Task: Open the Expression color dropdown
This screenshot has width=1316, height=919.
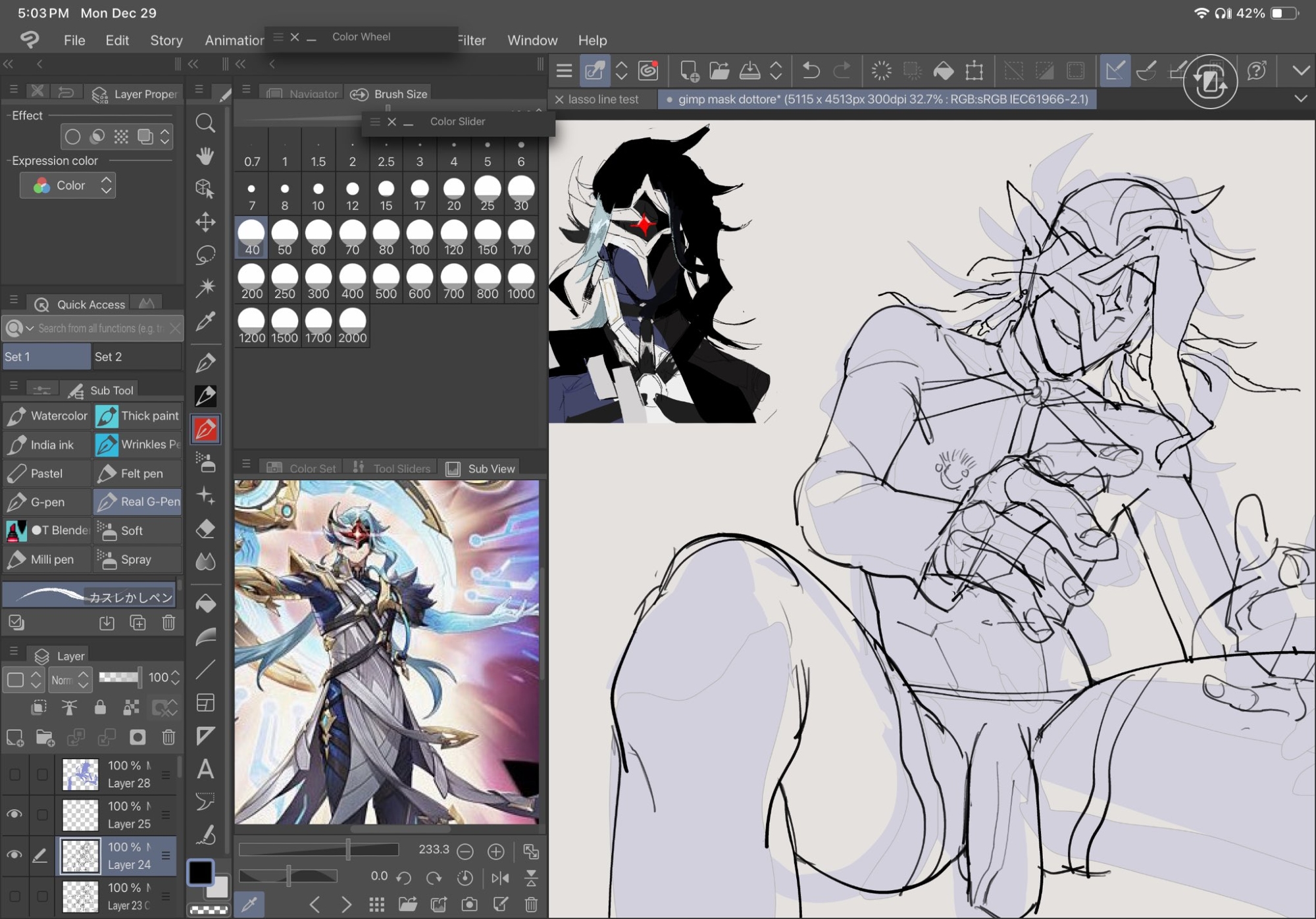Action: (68, 186)
